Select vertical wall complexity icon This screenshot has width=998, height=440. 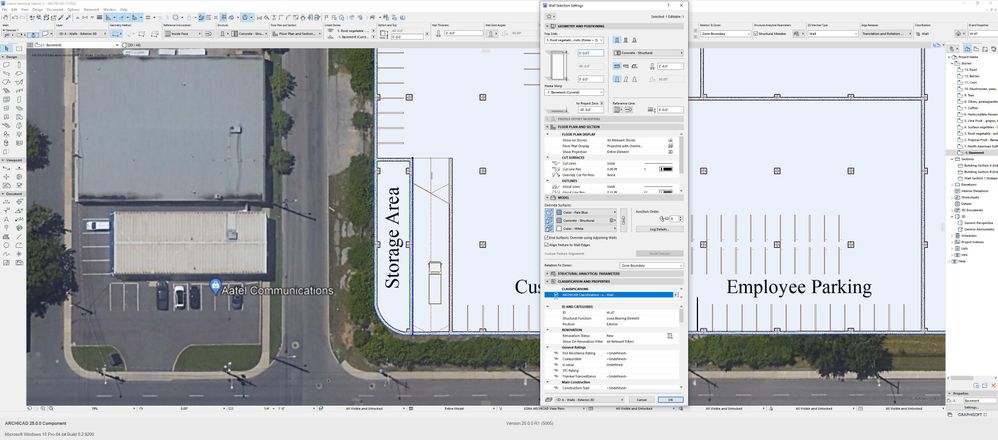(x=617, y=79)
